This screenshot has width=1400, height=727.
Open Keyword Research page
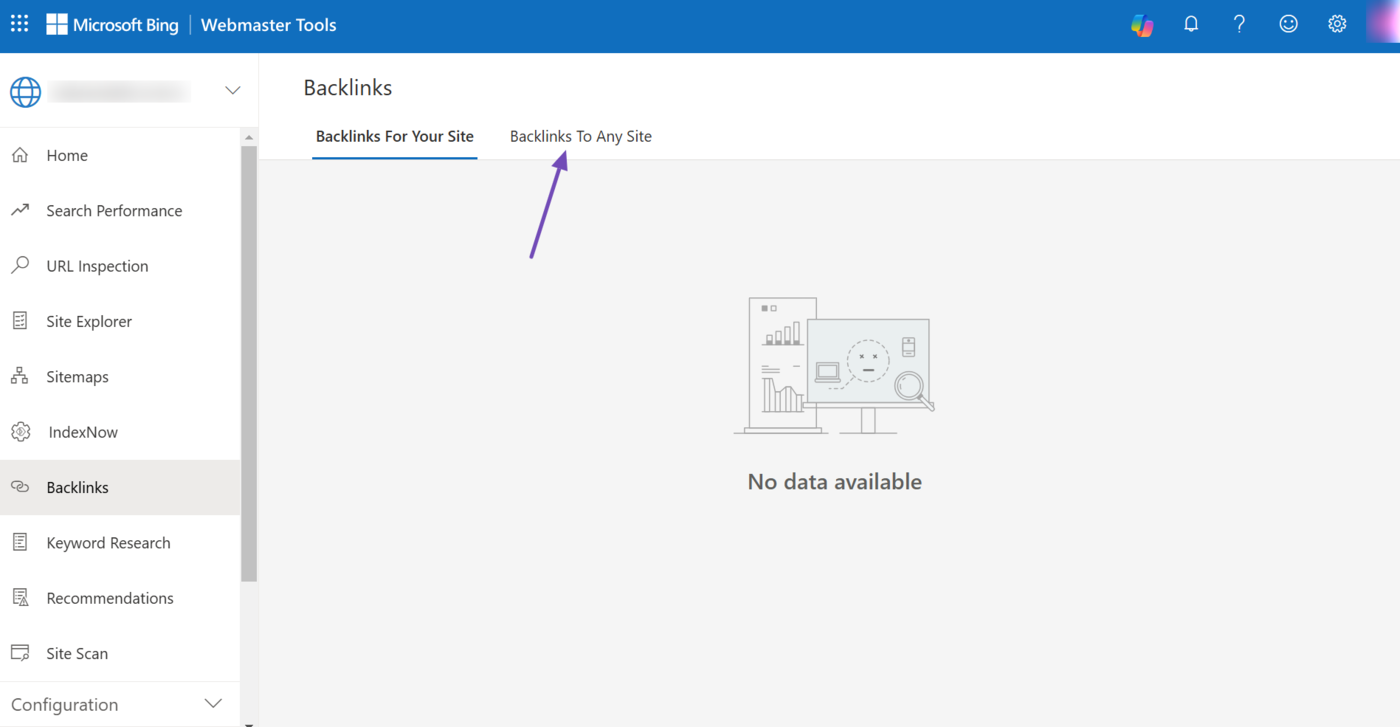click(x=108, y=543)
